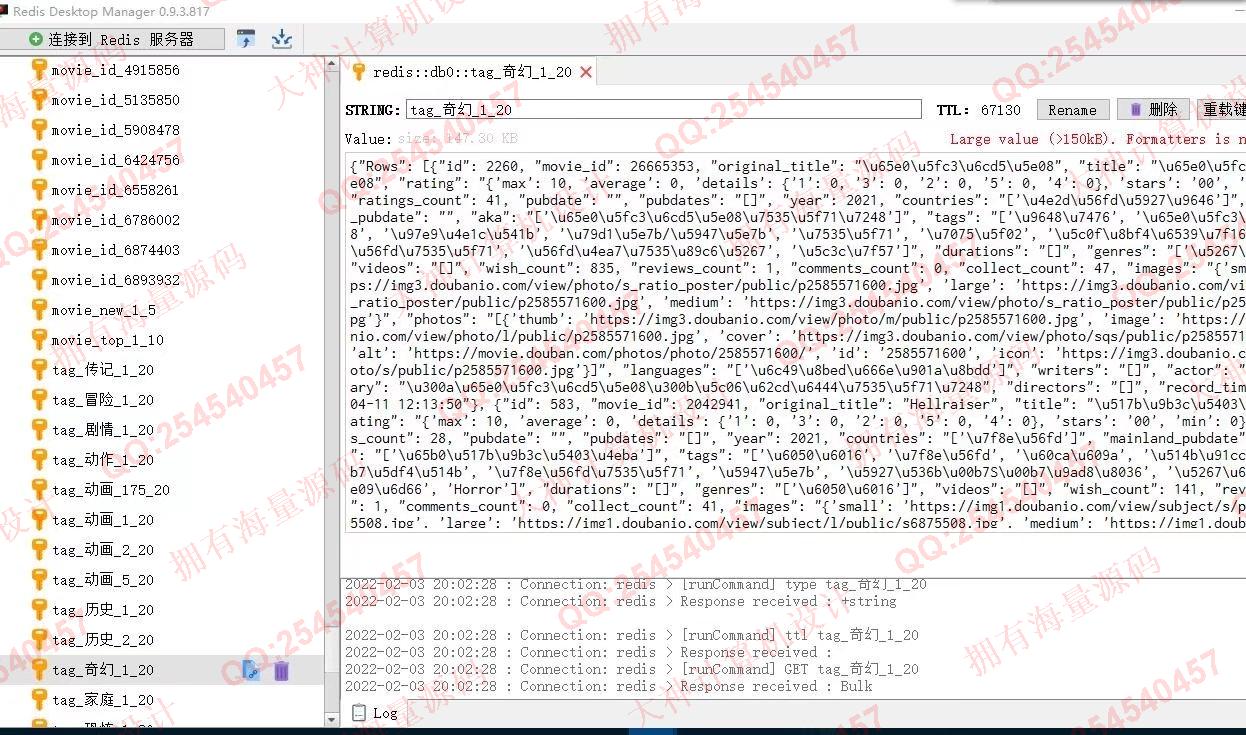Click the reload value button beside 删除
This screenshot has height=735, width=1246.
click(x=1221, y=110)
